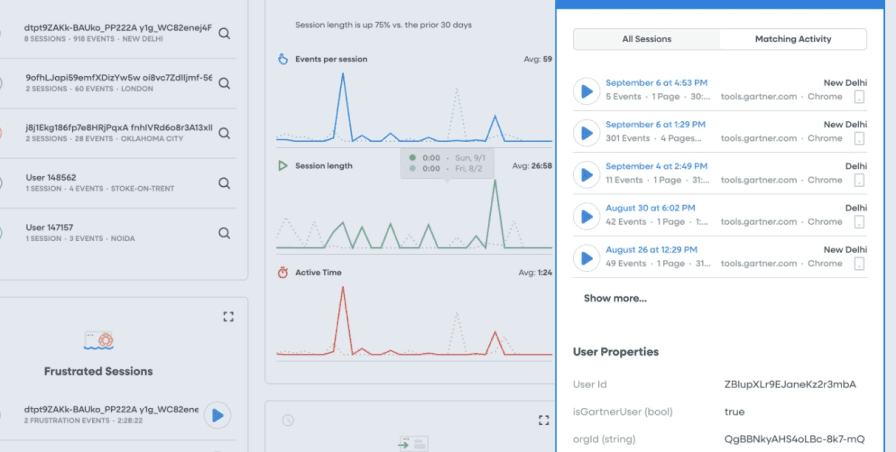The height and width of the screenshot is (452, 896).
Task: Open the August 30 at 6:02 PM link
Action: [650, 208]
